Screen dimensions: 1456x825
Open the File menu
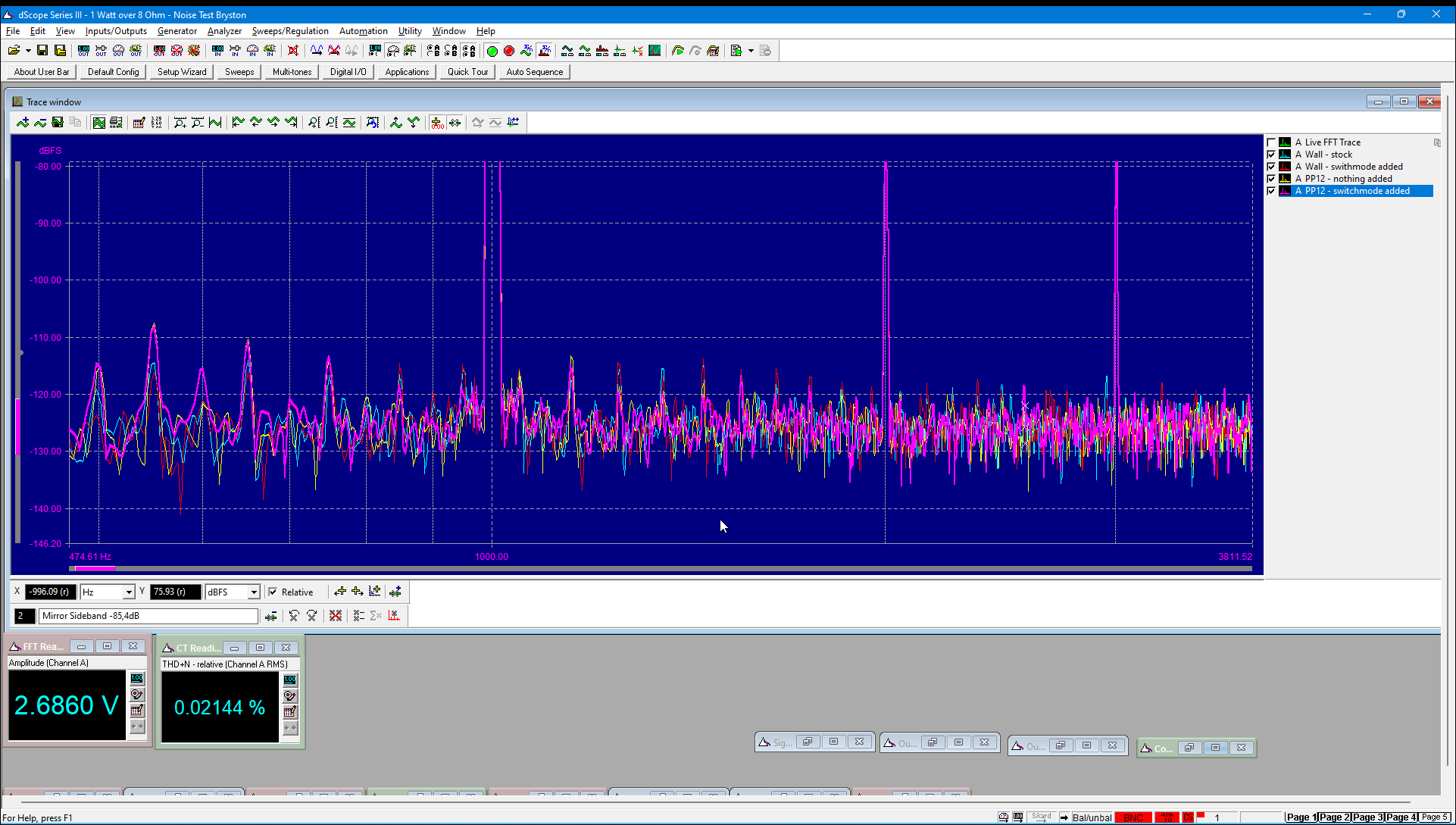coord(13,31)
